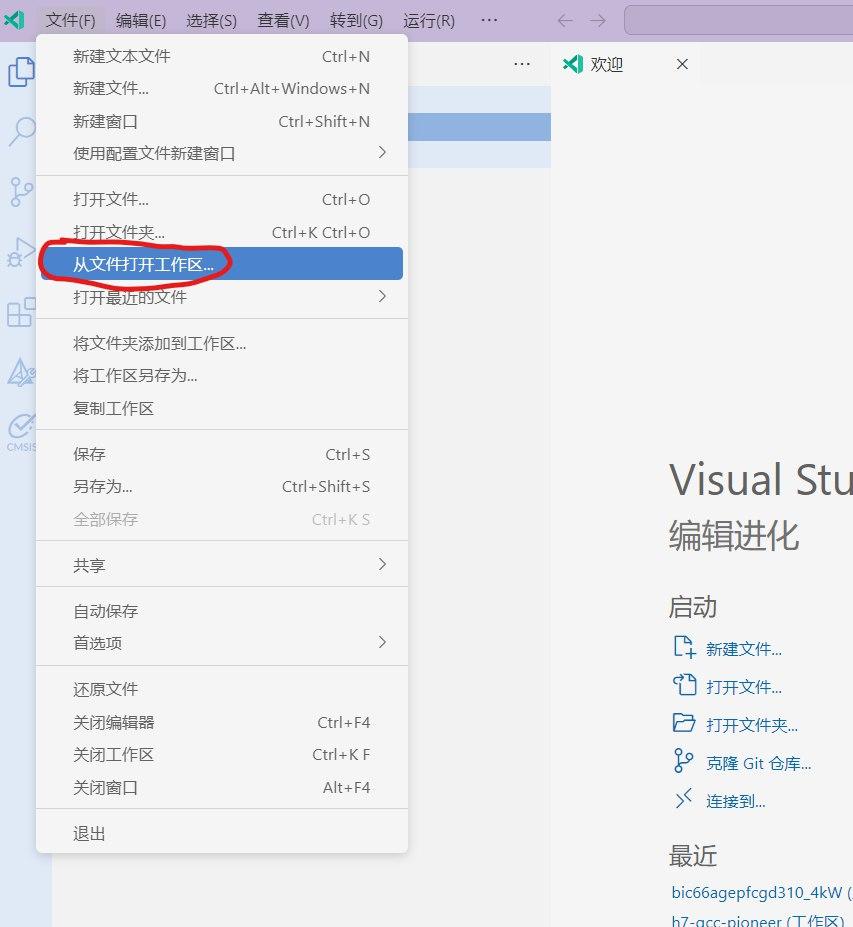Open the 文件(F) menu
Screen dimensions: 853x927
pyautogui.click(x=70, y=21)
